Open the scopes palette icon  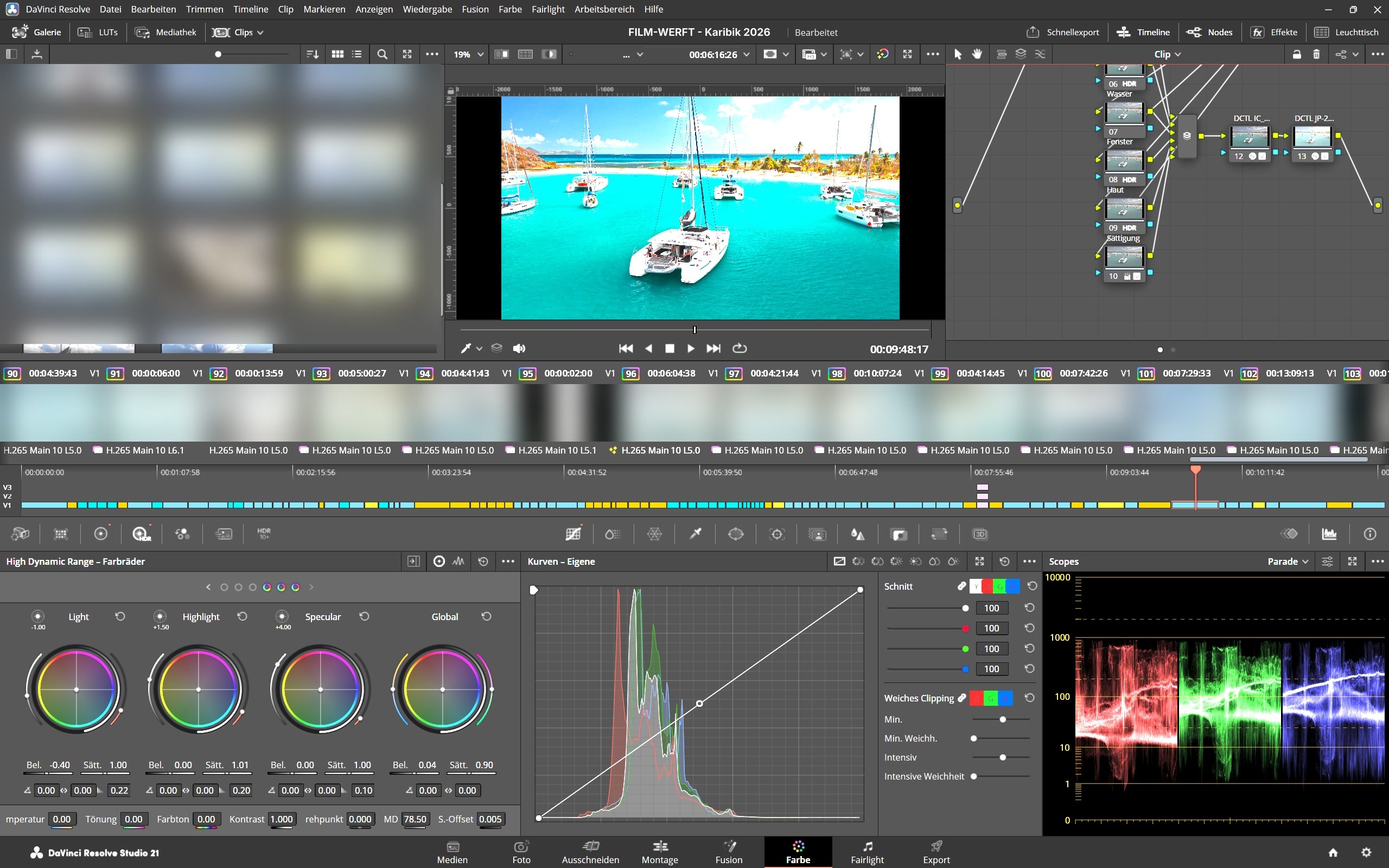[1329, 534]
